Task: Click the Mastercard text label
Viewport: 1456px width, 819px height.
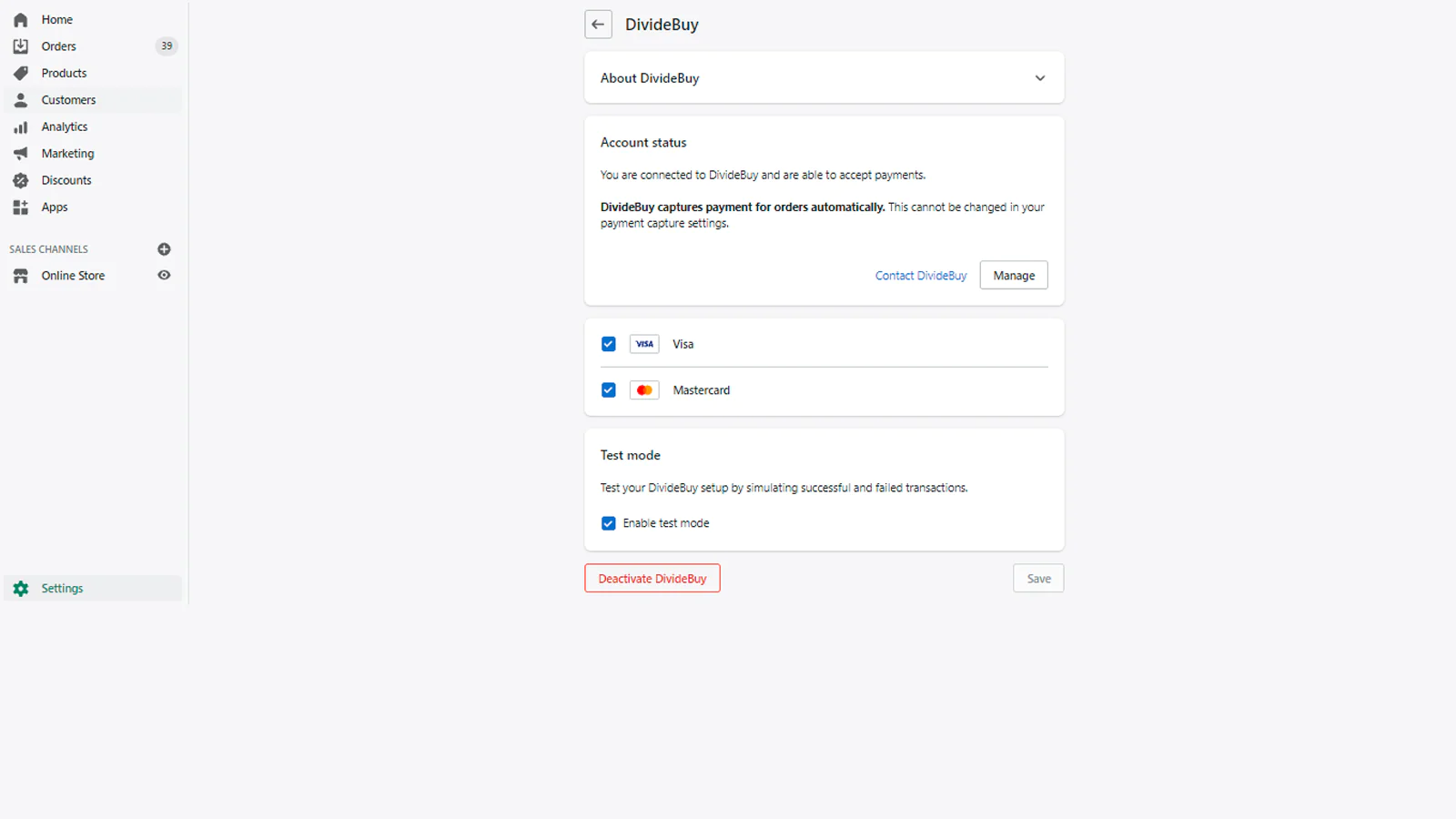Action: (702, 390)
